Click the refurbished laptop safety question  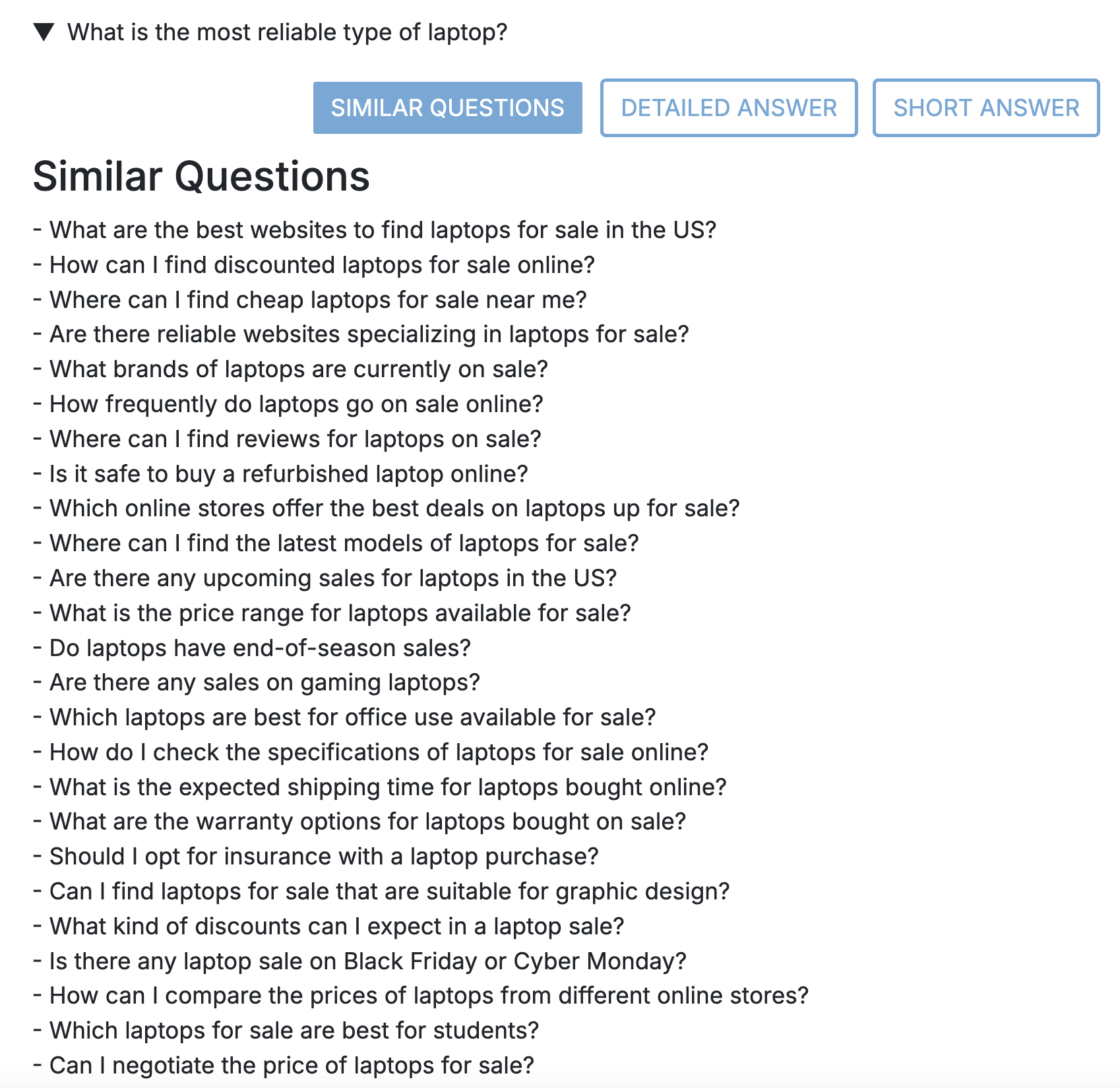point(288,473)
